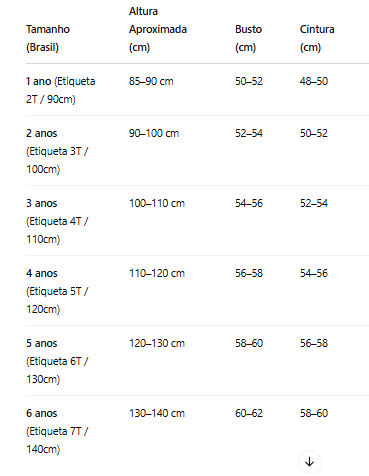Select the Tamanho (Brasil) column header

pyautogui.click(x=48, y=38)
